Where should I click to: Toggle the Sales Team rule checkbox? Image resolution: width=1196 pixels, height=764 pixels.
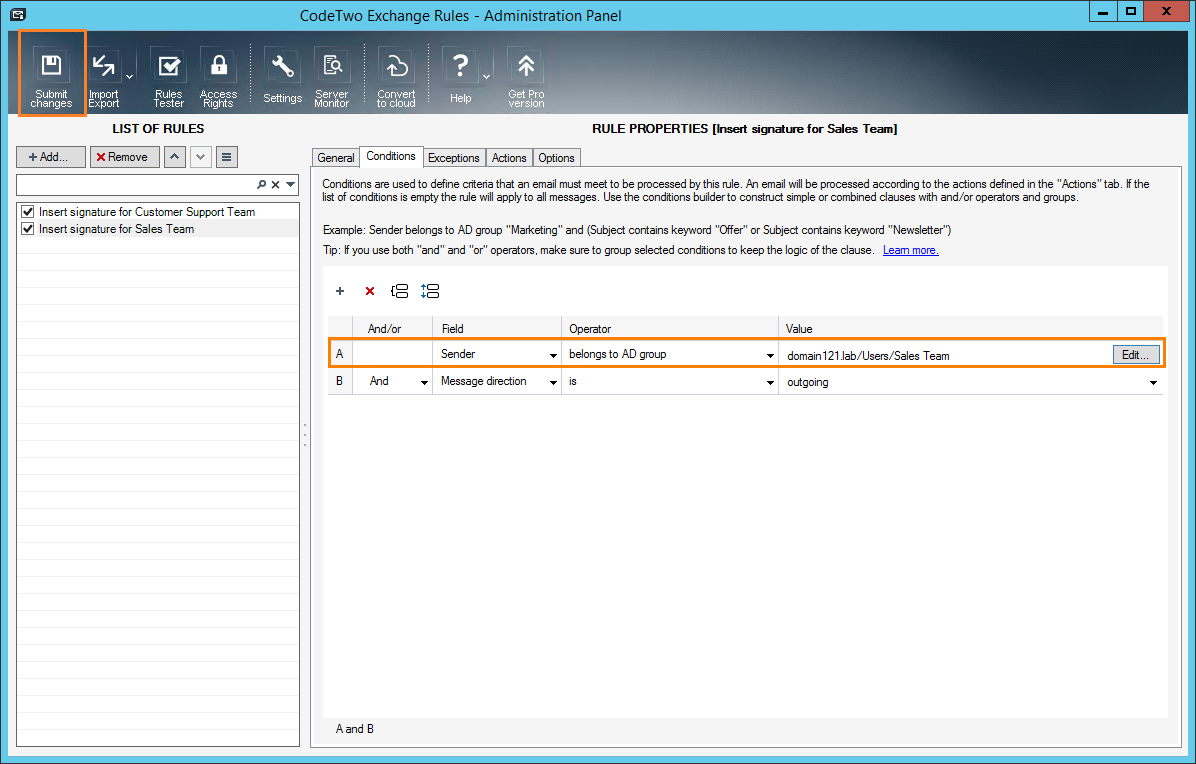click(28, 229)
